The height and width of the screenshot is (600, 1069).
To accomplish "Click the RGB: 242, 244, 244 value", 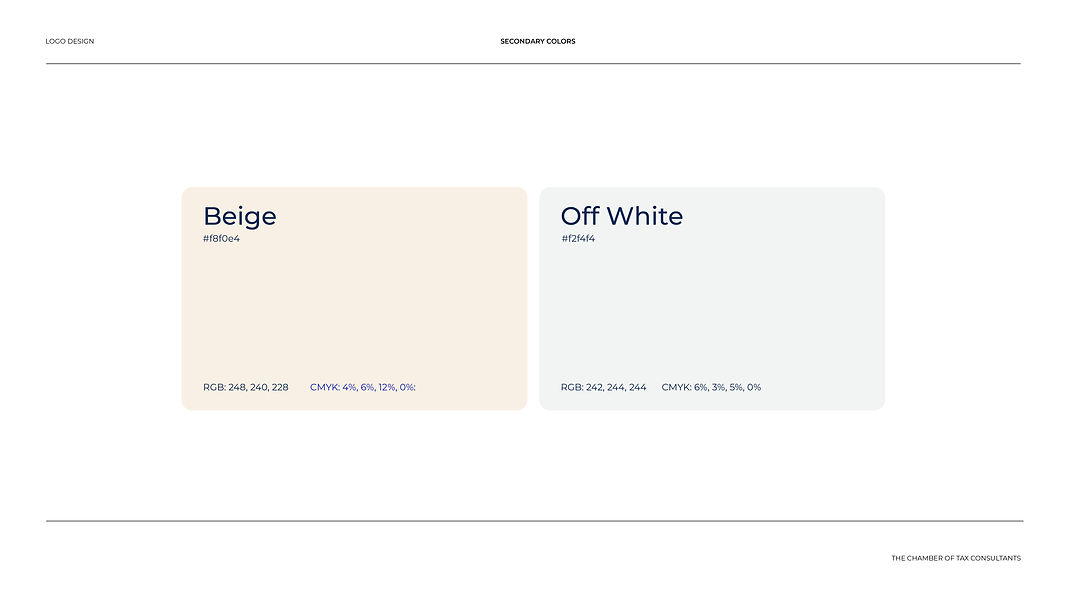I will pyautogui.click(x=603, y=387).
